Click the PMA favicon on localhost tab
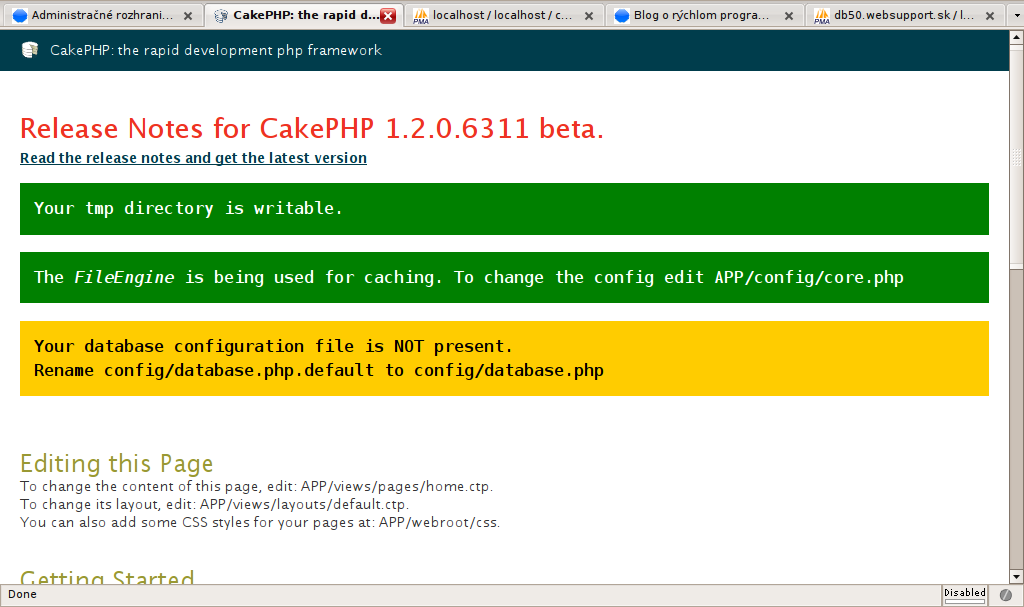 421,16
